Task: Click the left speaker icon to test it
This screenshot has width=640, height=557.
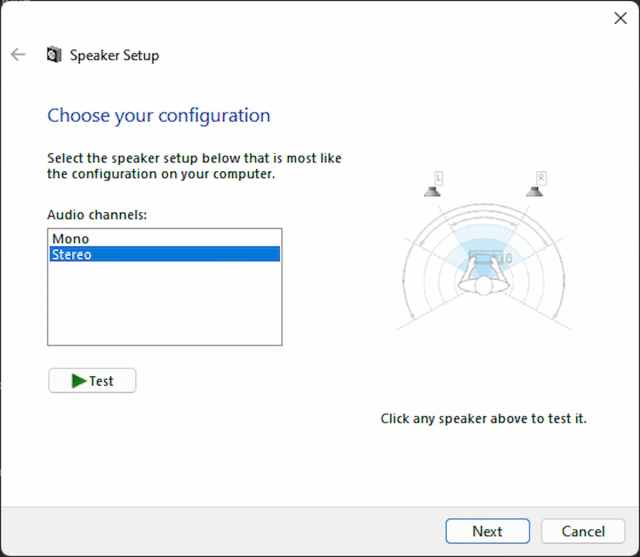Action: [433, 189]
